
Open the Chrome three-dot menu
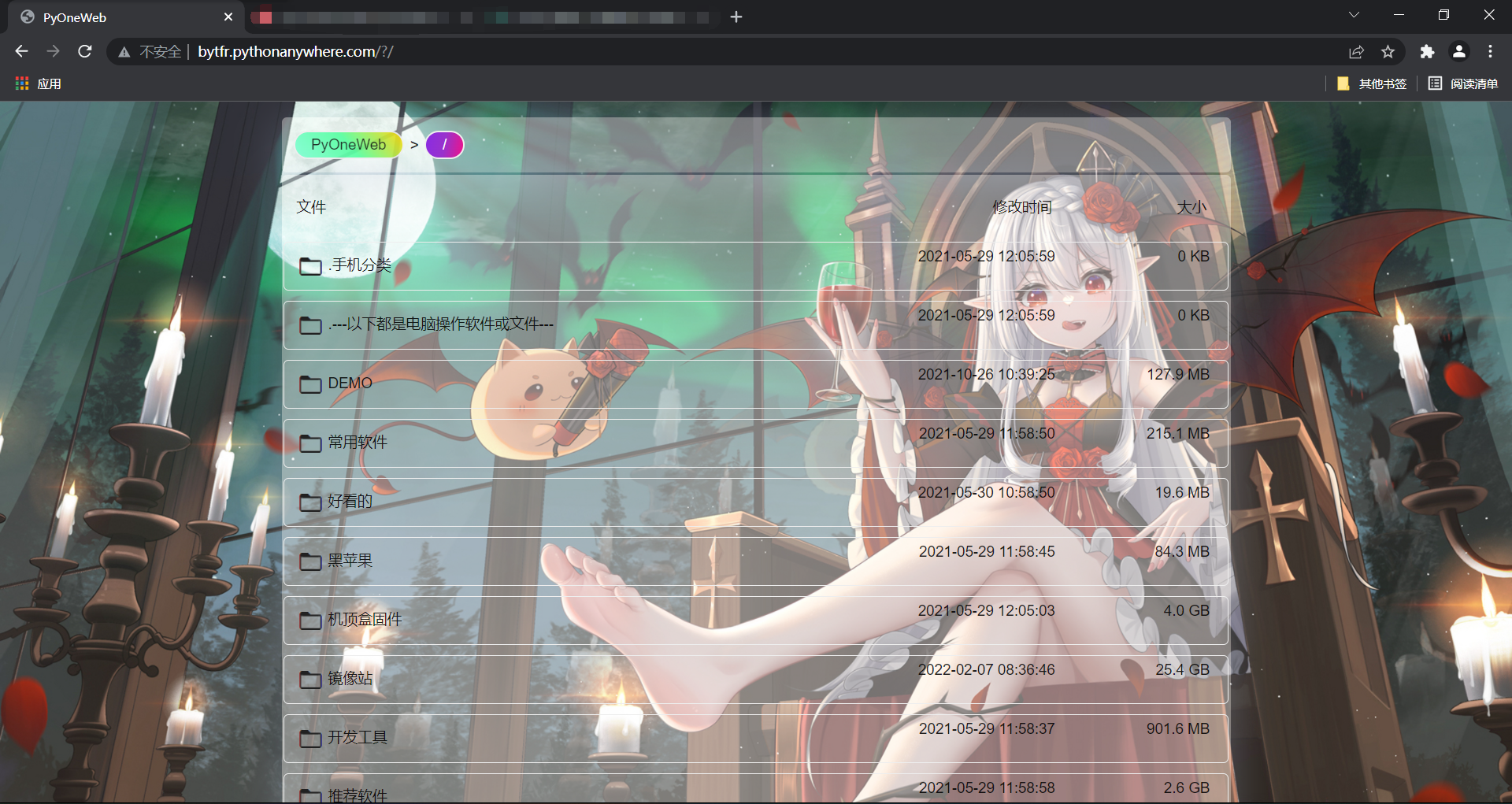point(1490,52)
